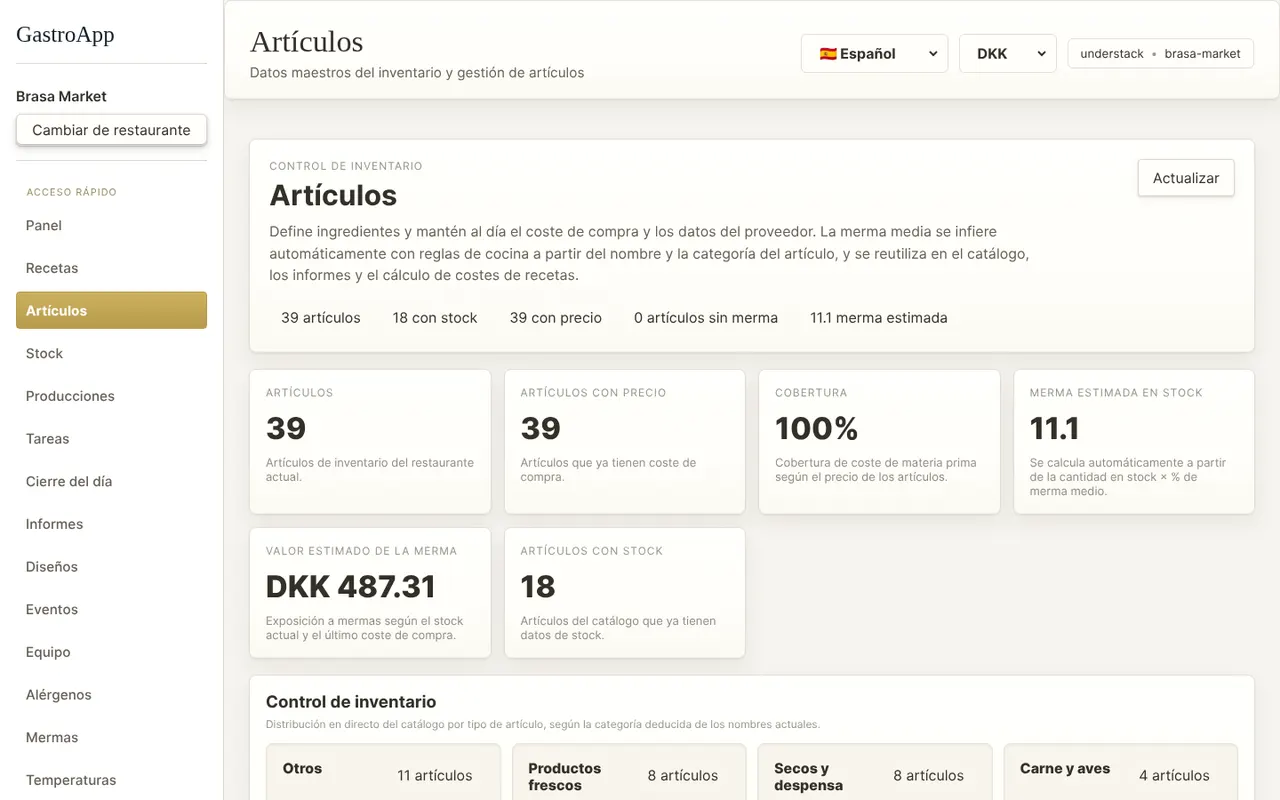Select the Artículos con precio card
Screen dimensions: 1280x800
[x=625, y=441]
